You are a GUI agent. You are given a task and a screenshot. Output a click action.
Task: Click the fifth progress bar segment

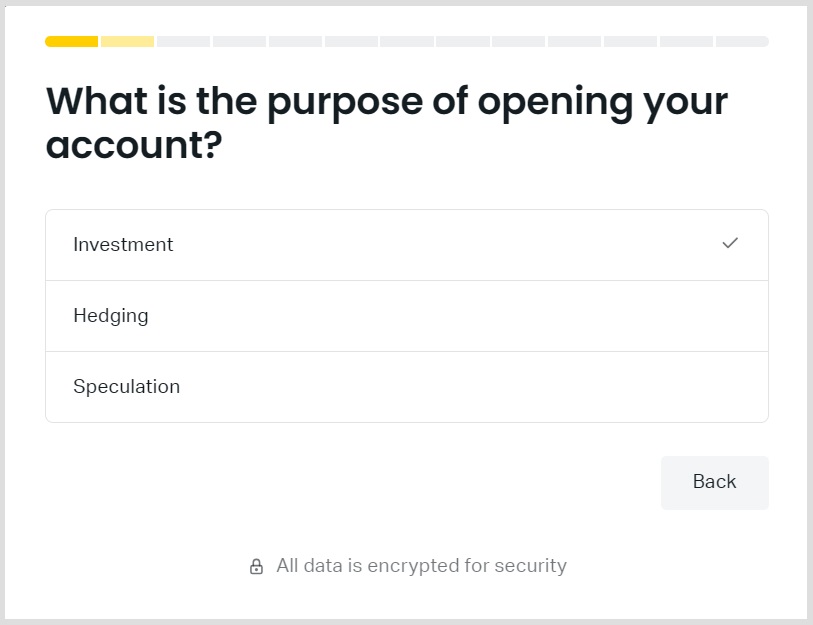(295, 41)
